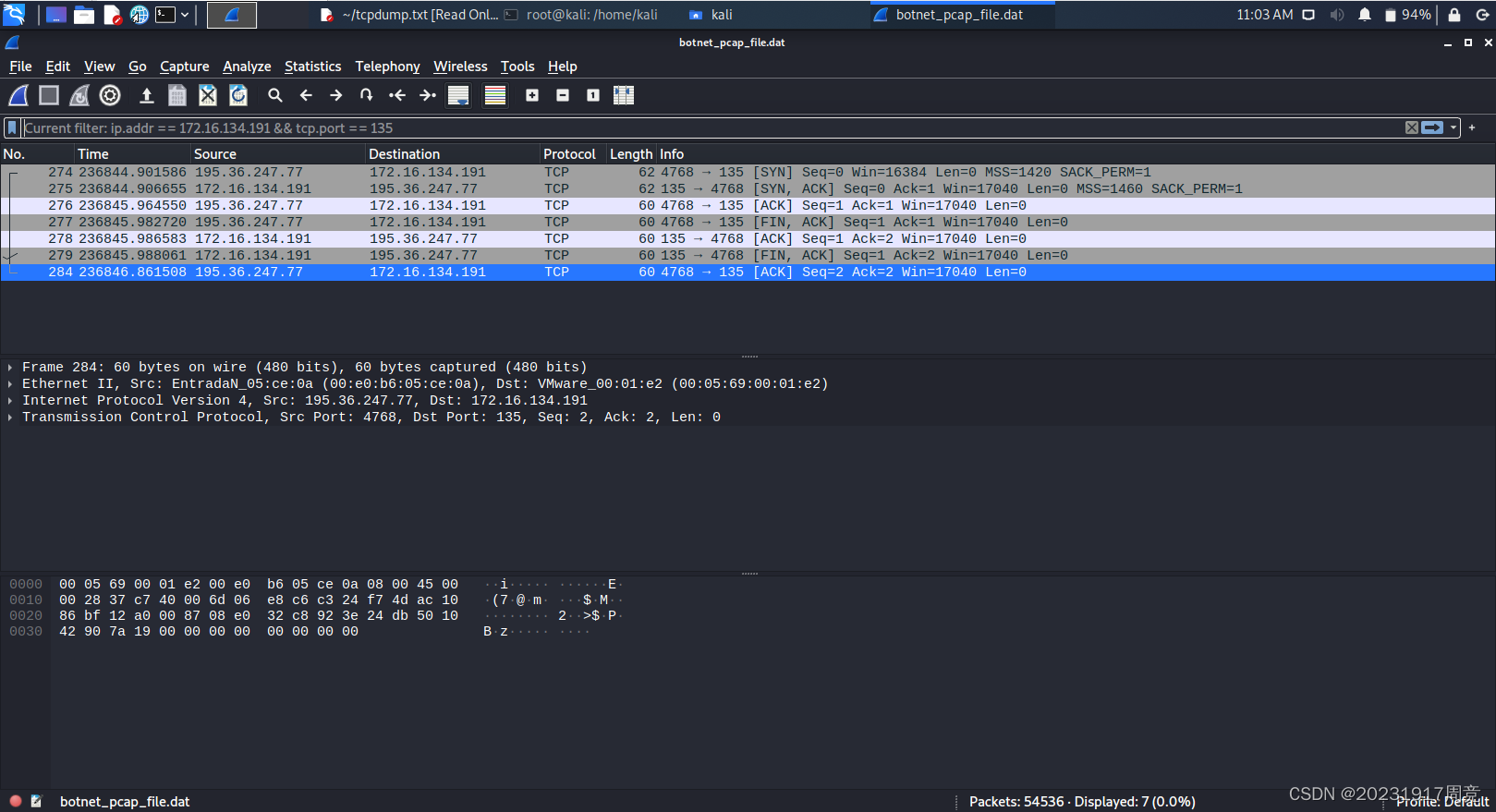1496x812 pixels.
Task: Expand Transmission Control Protocol details
Action: (x=10, y=418)
